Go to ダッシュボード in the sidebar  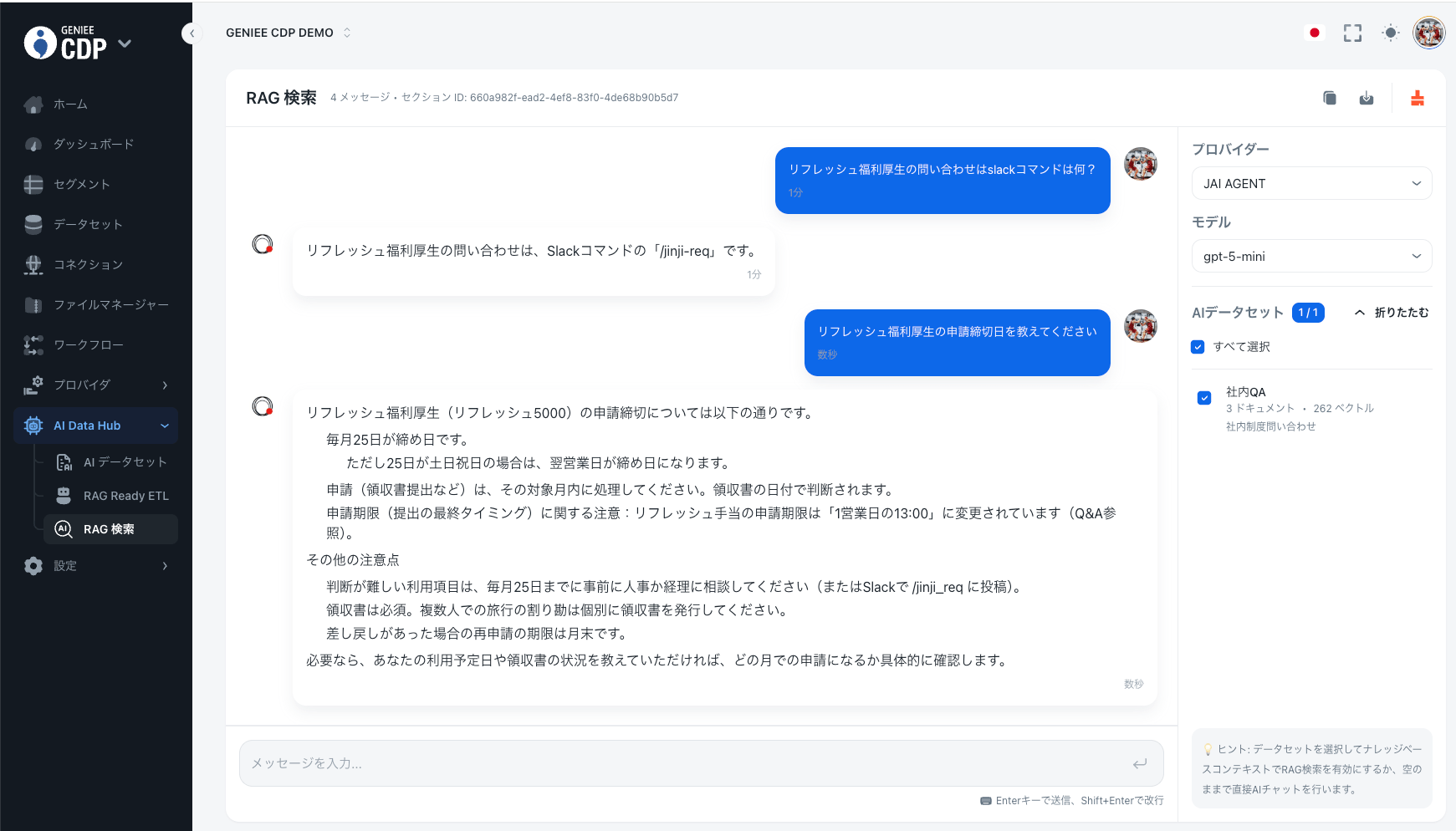pos(94,145)
